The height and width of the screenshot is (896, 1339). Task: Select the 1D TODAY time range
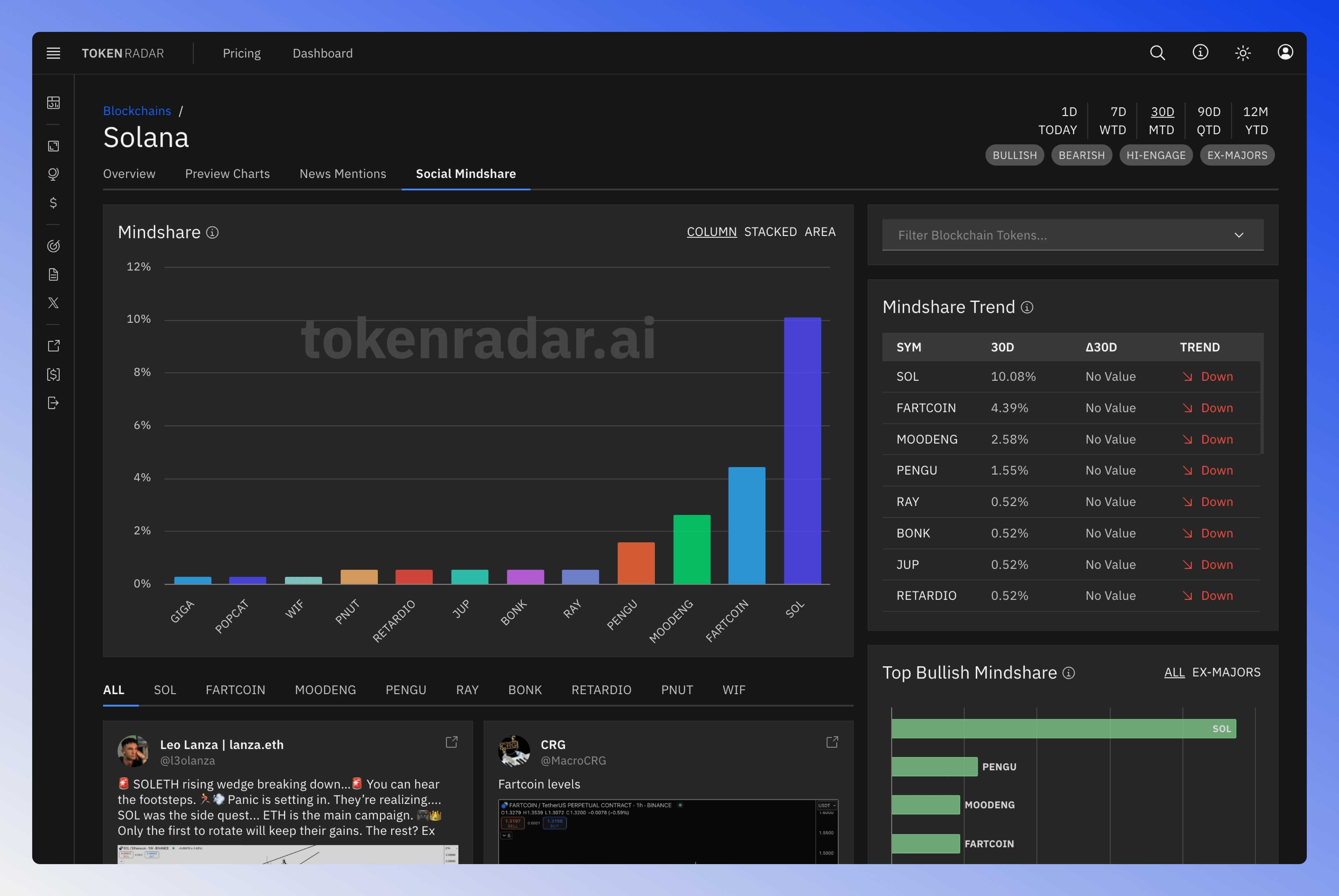coord(1057,121)
